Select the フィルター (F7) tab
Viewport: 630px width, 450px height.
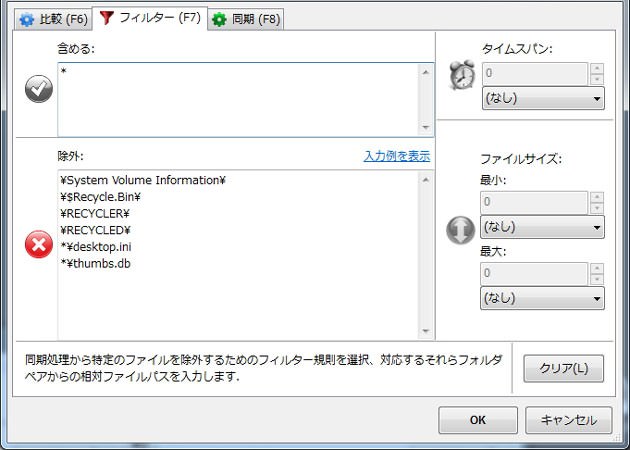[150, 18]
